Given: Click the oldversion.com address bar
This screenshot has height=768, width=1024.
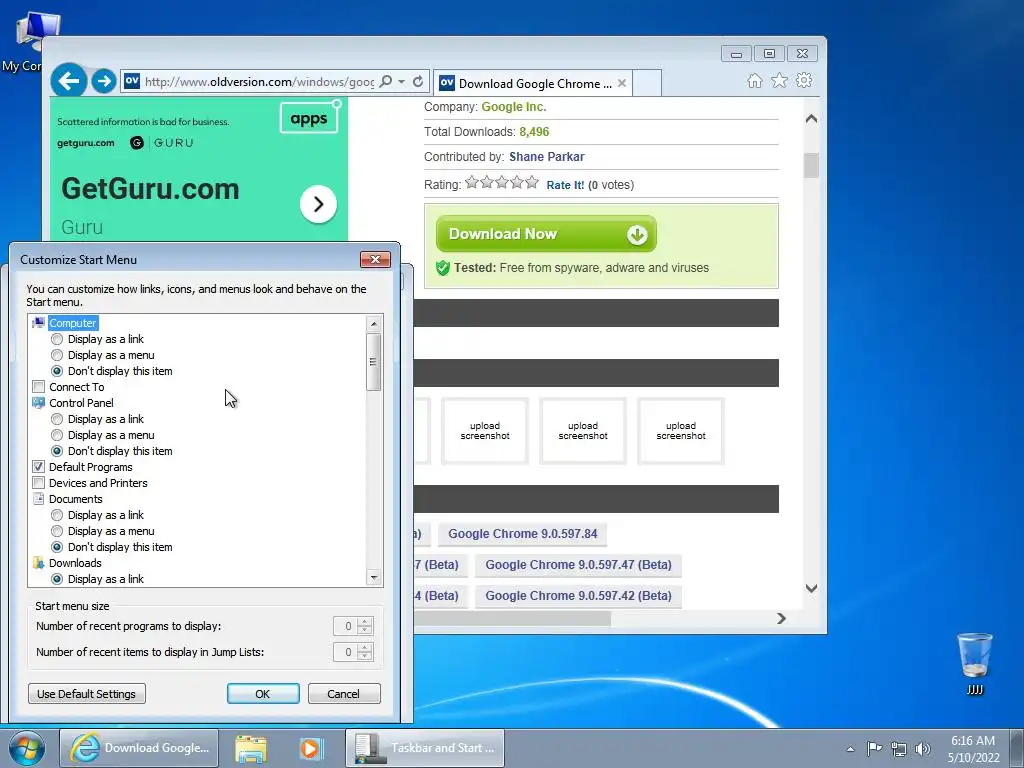Looking at the screenshot, I should coord(259,82).
